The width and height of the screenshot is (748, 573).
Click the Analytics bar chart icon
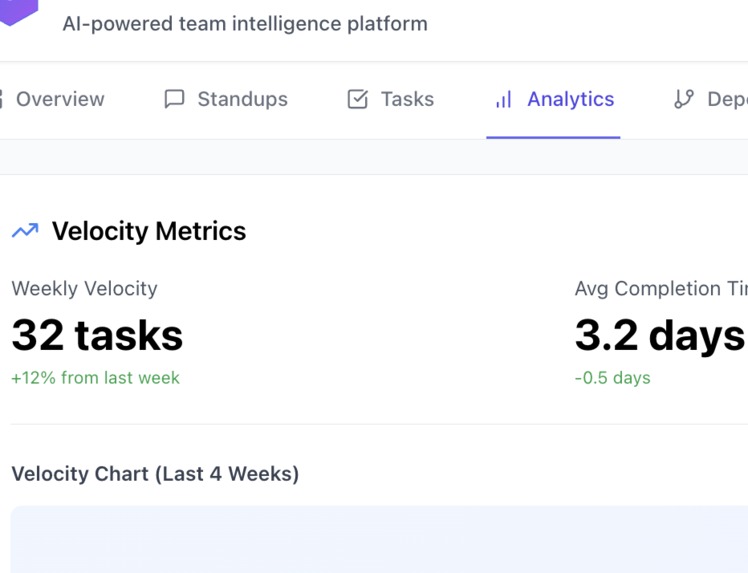[504, 99]
